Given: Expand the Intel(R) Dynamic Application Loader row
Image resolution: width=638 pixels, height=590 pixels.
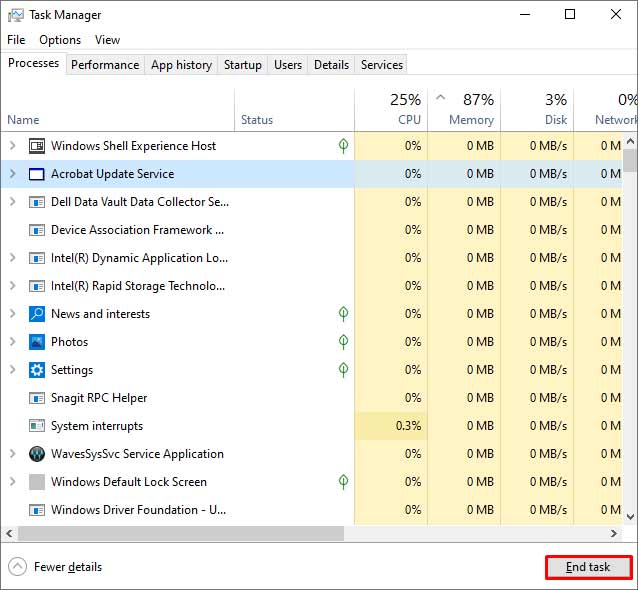Looking at the screenshot, I should [13, 258].
